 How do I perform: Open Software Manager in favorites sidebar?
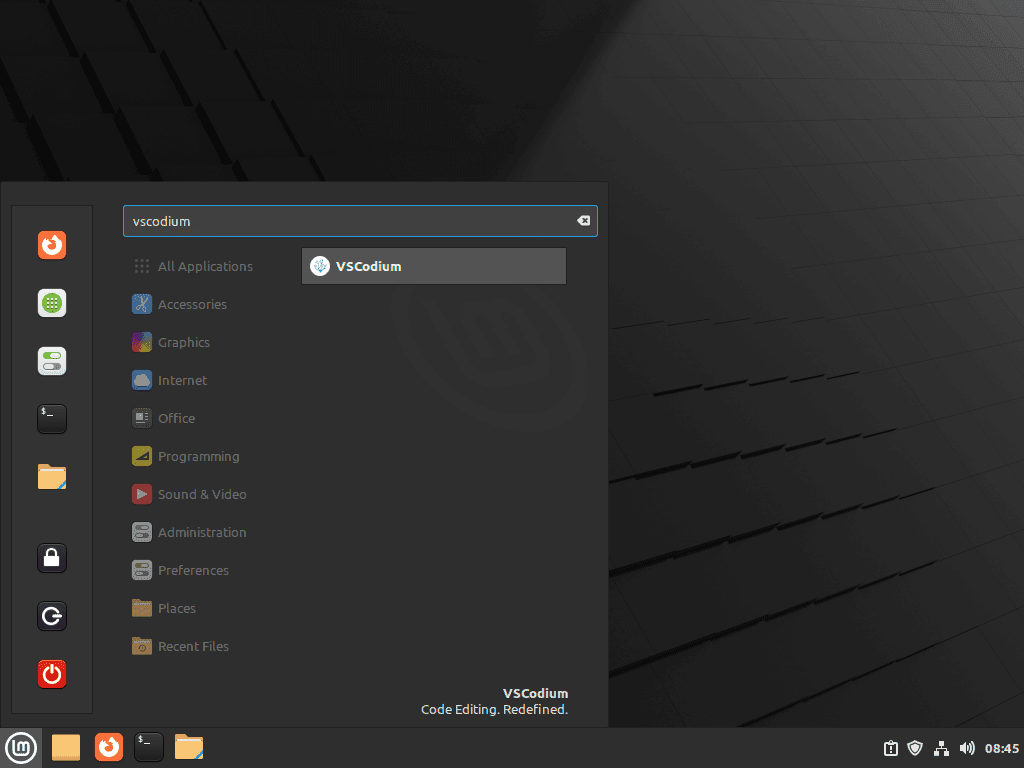pyautogui.click(x=52, y=303)
